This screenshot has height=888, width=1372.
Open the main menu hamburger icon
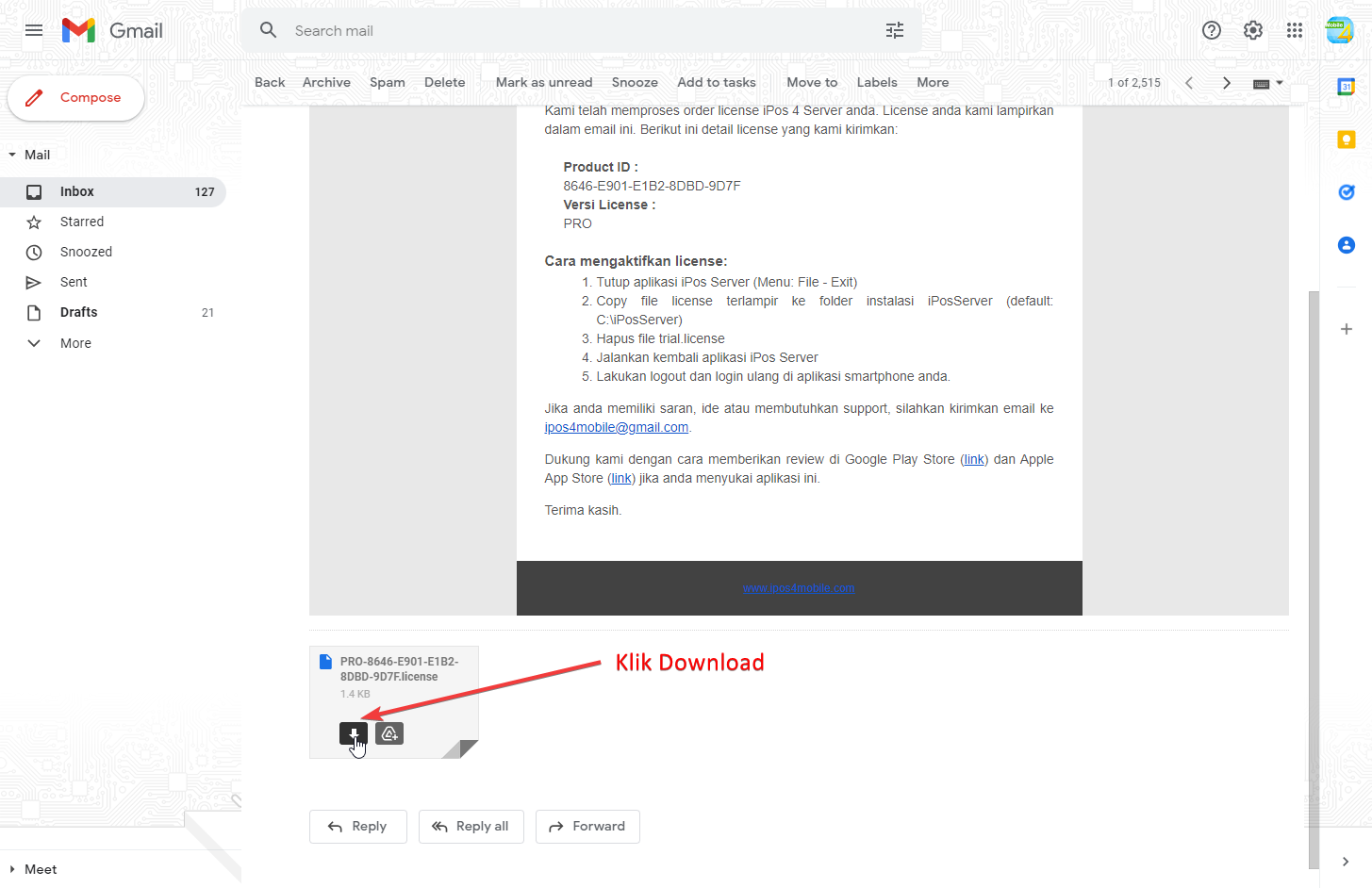[x=34, y=30]
